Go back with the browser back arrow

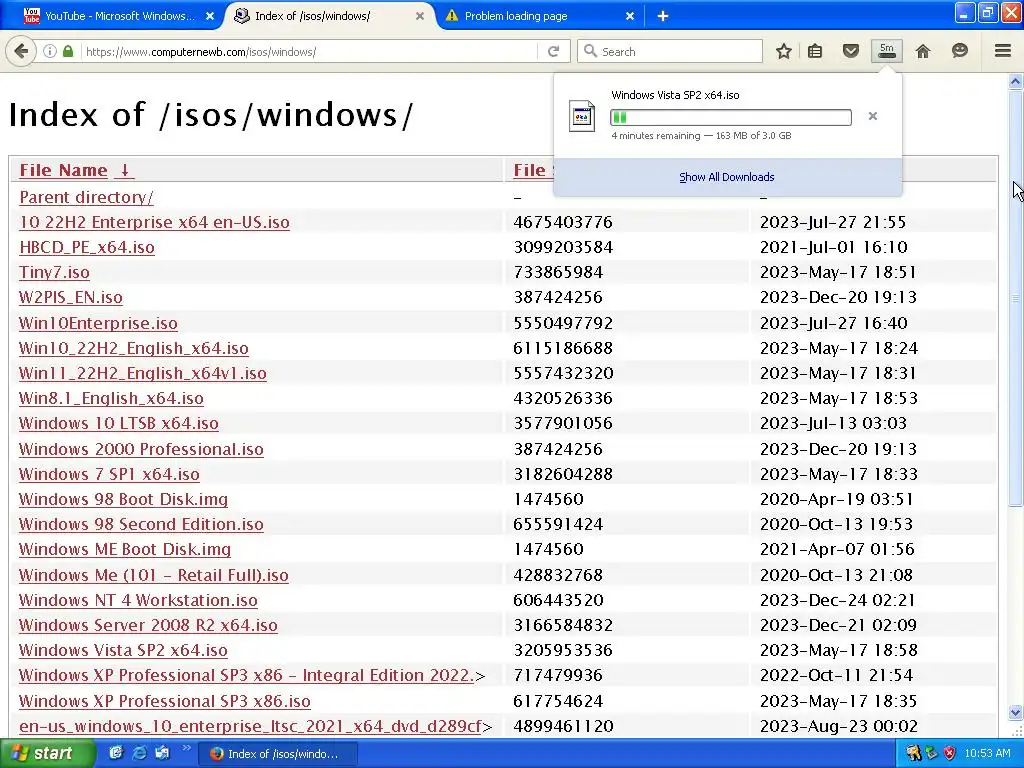pyautogui.click(x=21, y=51)
